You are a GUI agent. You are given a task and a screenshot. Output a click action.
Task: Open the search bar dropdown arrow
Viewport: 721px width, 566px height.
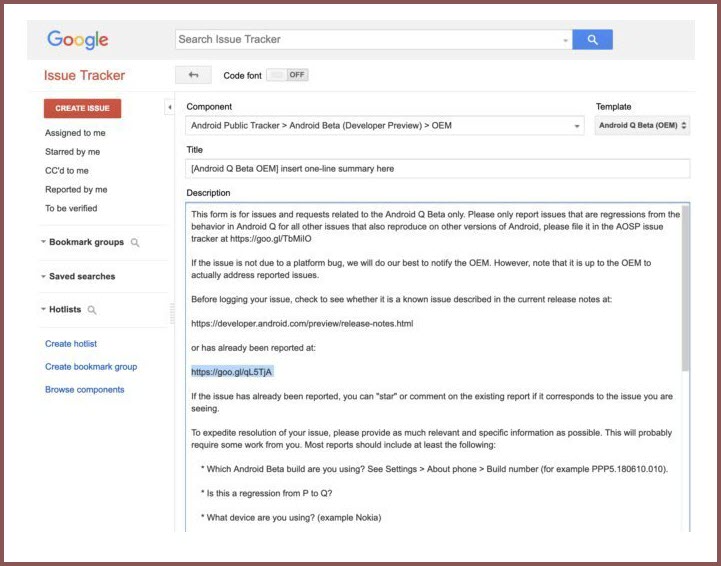click(565, 40)
